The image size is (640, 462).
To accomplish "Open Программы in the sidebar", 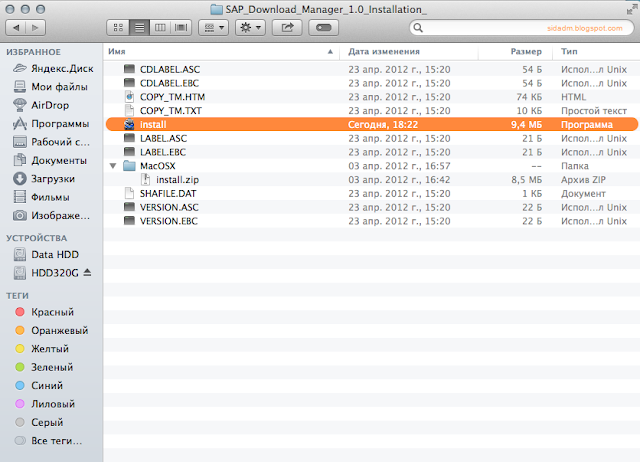I will pyautogui.click(x=51, y=124).
